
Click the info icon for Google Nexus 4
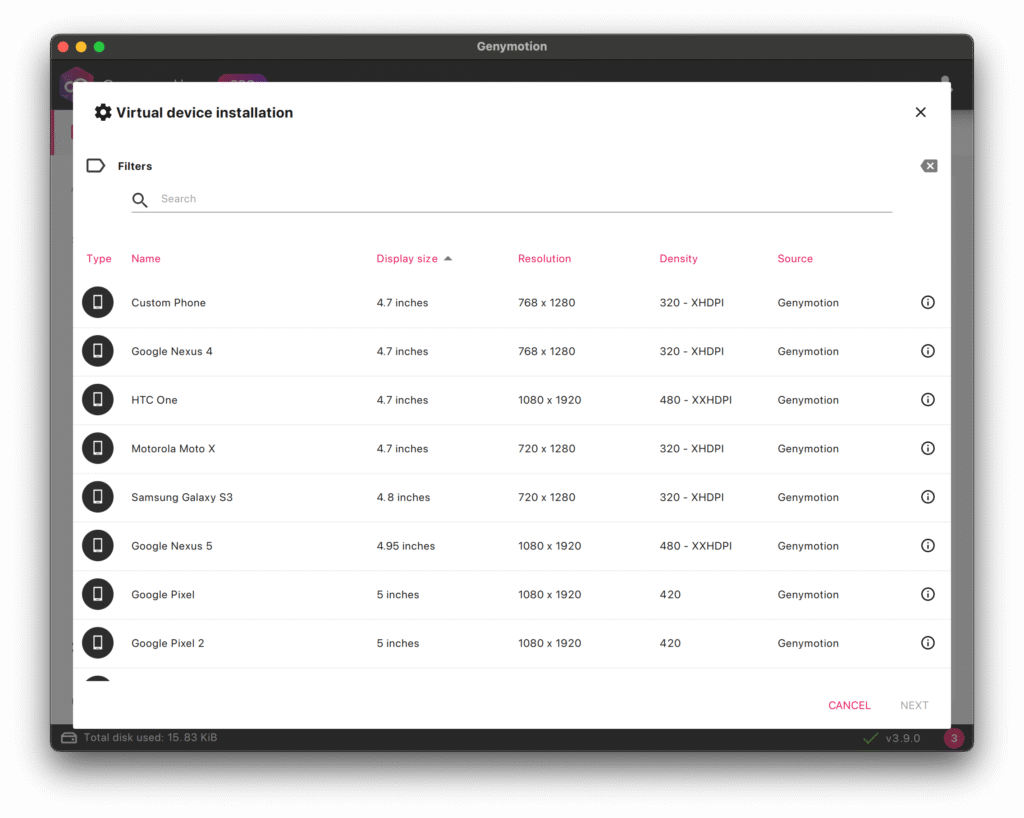coord(927,351)
